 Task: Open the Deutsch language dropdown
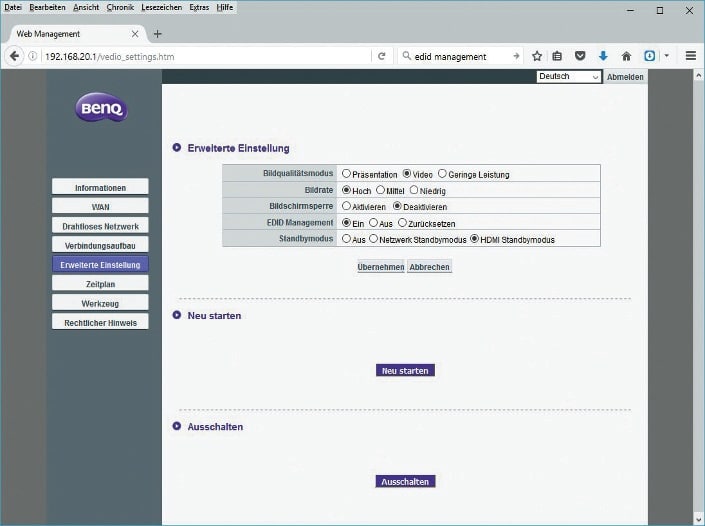click(568, 77)
